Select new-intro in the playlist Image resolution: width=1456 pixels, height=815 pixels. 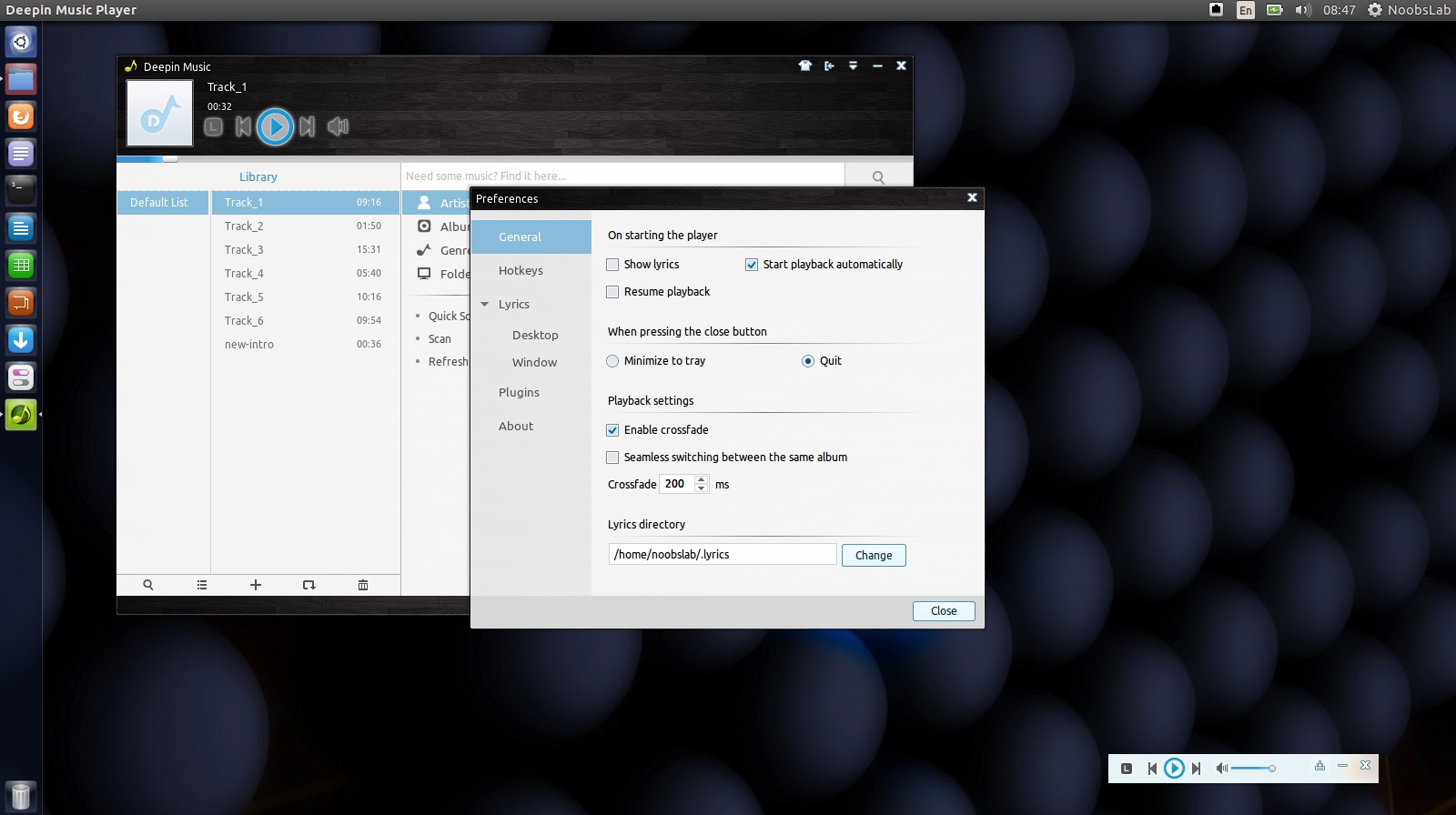306,344
